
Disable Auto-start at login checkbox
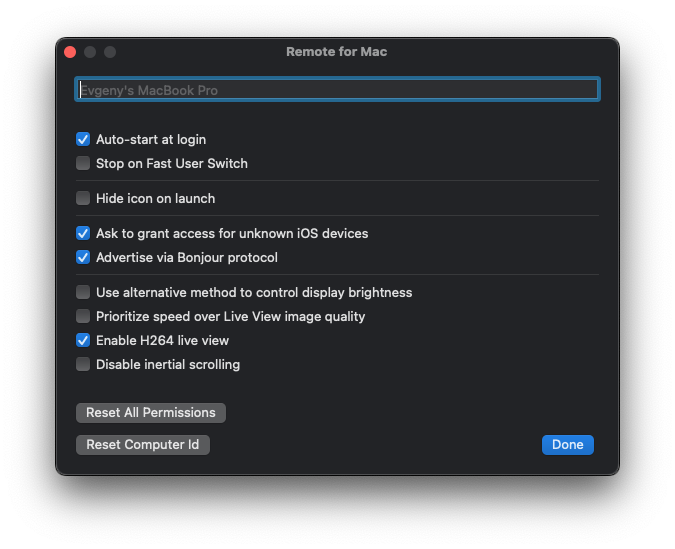pyautogui.click(x=83, y=140)
